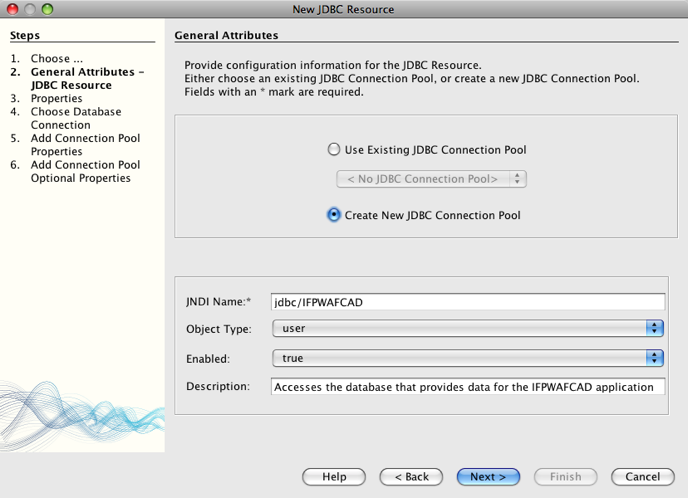The image size is (688, 498).
Task: Select Create New JDBC Connection Pool
Action: [x=334, y=215]
